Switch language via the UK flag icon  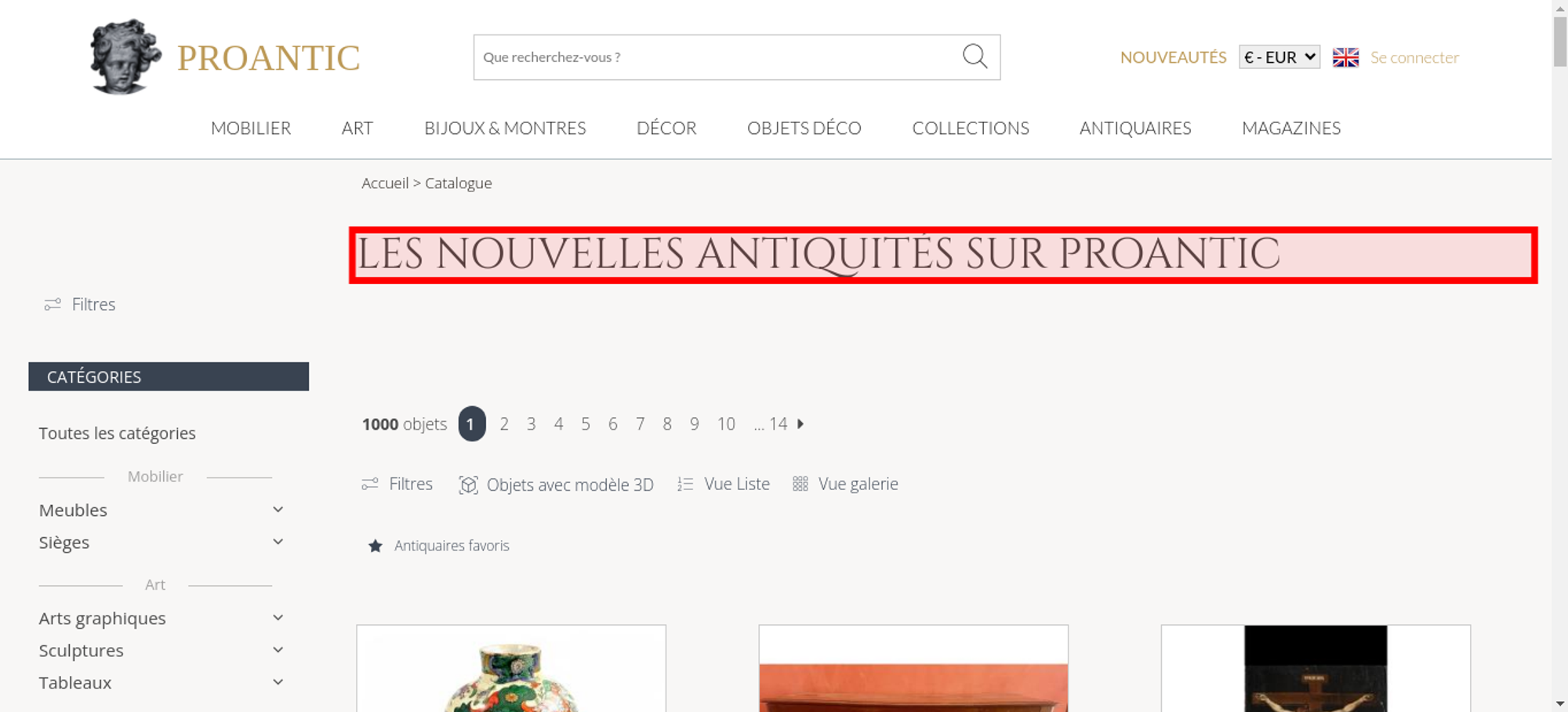(1345, 57)
